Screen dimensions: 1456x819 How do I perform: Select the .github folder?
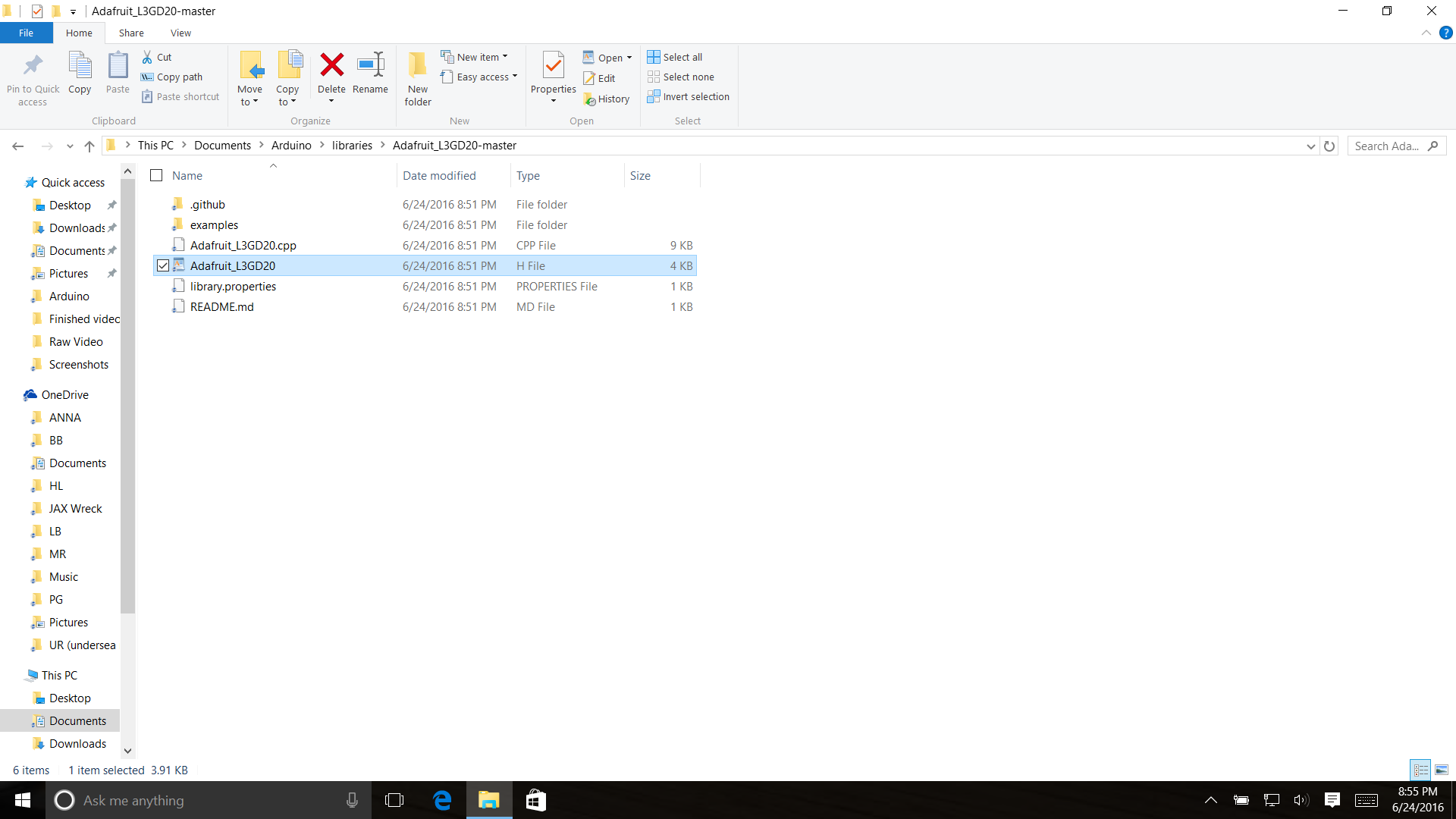coord(425,205)
